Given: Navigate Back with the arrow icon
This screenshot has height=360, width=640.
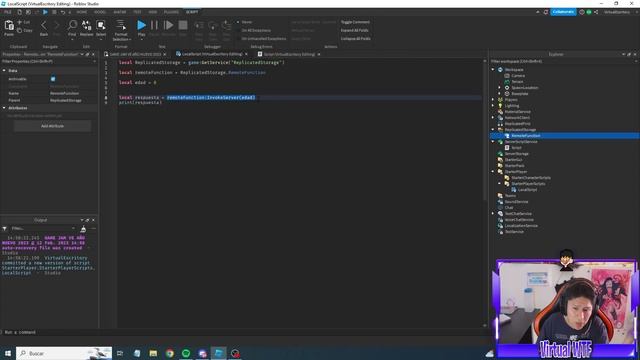Looking at the screenshot, I should pyautogui.click(x=44, y=26).
